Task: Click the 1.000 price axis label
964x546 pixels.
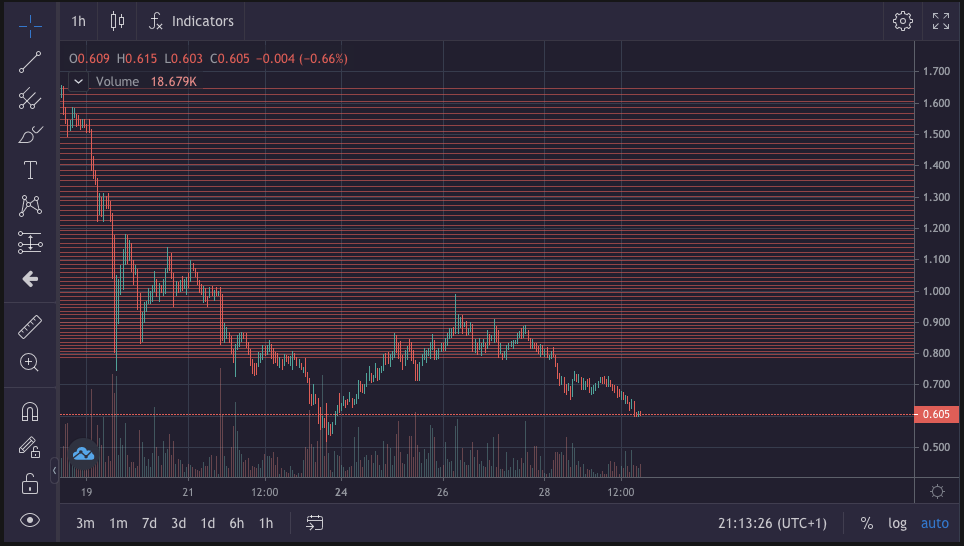Action: click(936, 291)
